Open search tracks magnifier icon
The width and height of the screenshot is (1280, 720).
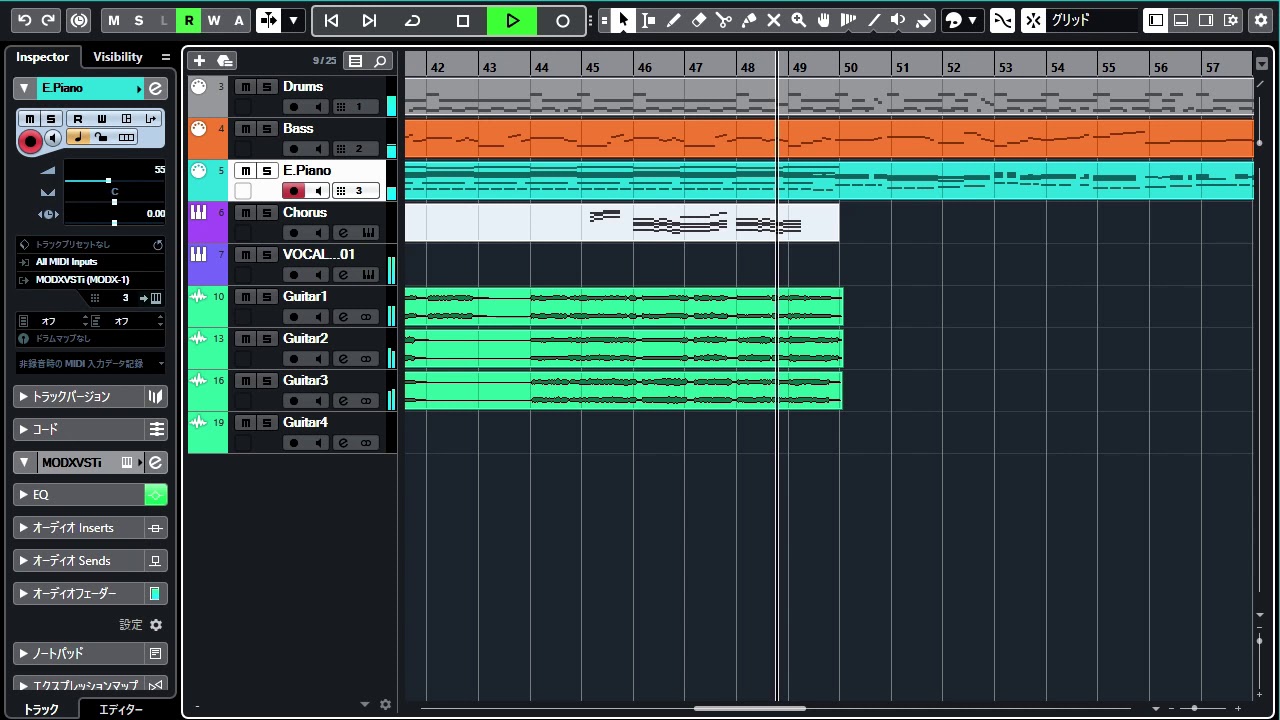point(380,61)
